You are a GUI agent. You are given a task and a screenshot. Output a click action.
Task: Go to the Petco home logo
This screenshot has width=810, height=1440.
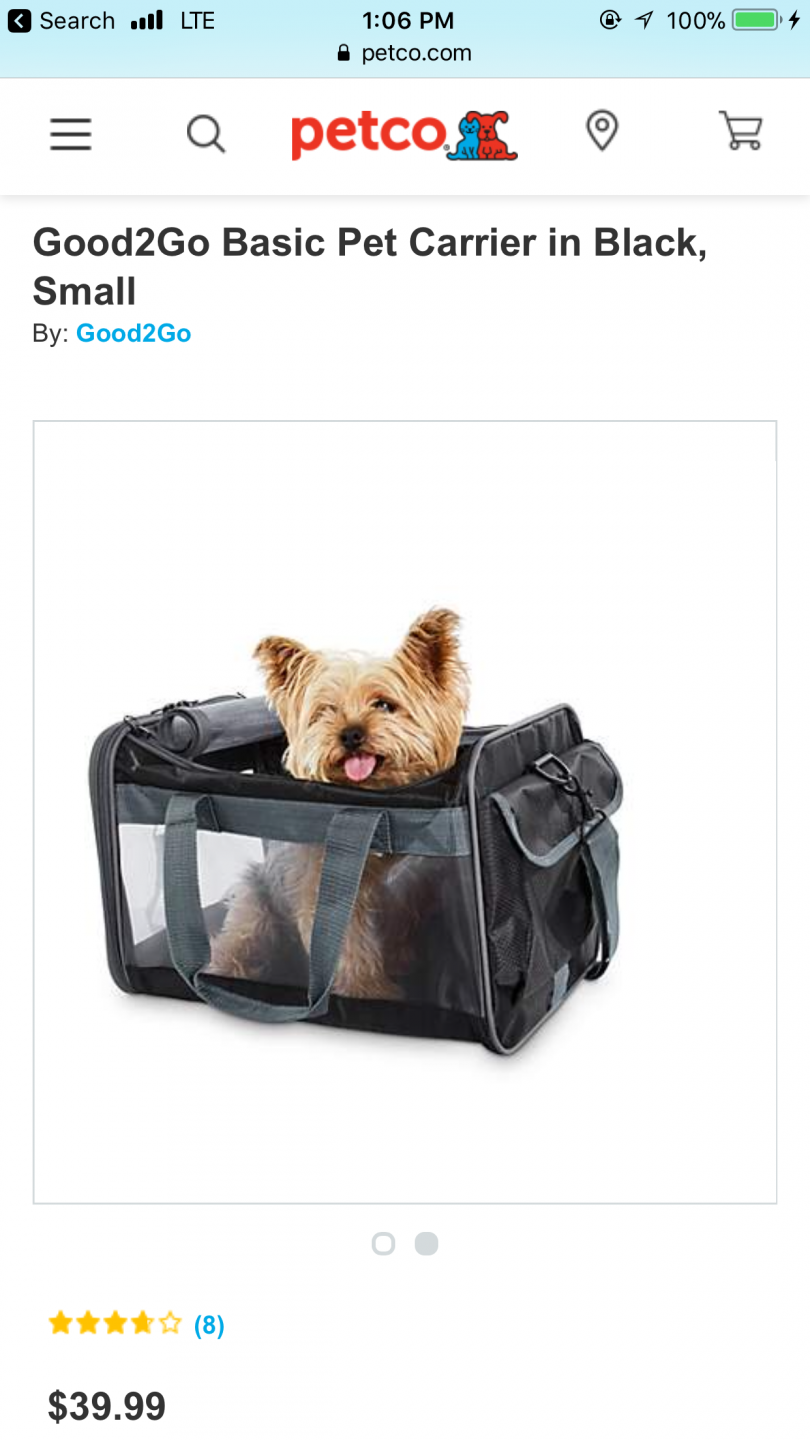[404, 135]
